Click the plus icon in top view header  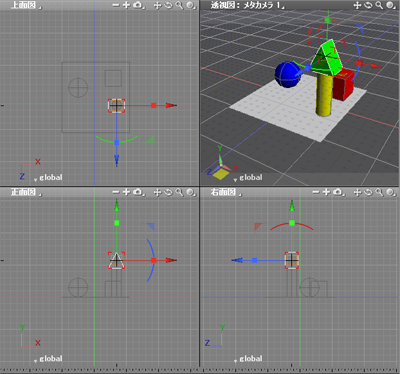[126, 5]
